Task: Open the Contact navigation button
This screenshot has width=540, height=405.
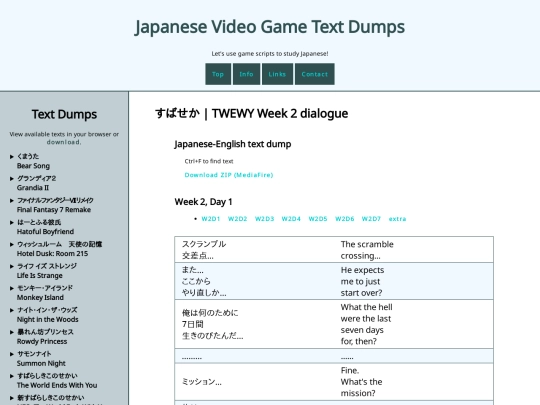Action: pos(315,74)
